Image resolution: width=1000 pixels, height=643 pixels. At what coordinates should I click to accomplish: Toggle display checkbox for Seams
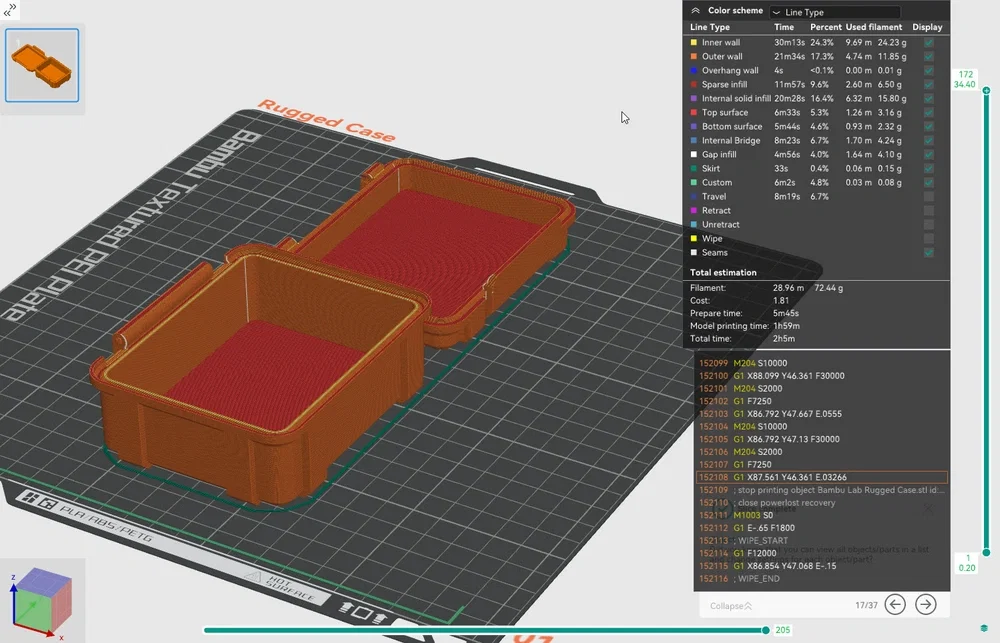(929, 253)
